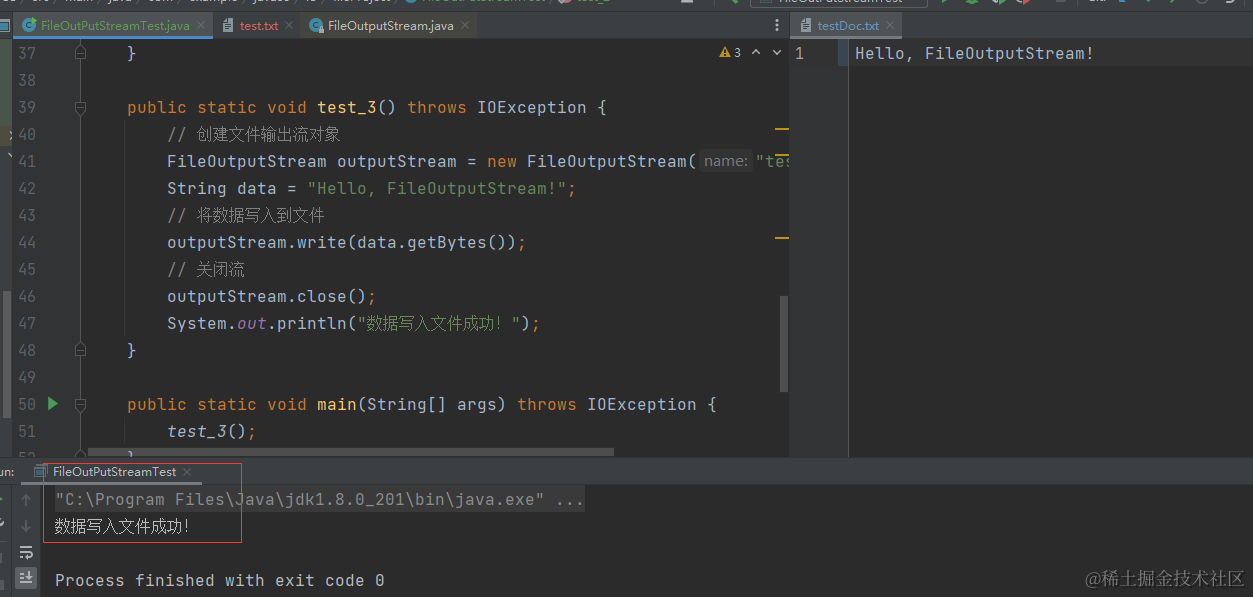
Task: Click 'IOException' in the test_3 signature
Action: [531, 107]
